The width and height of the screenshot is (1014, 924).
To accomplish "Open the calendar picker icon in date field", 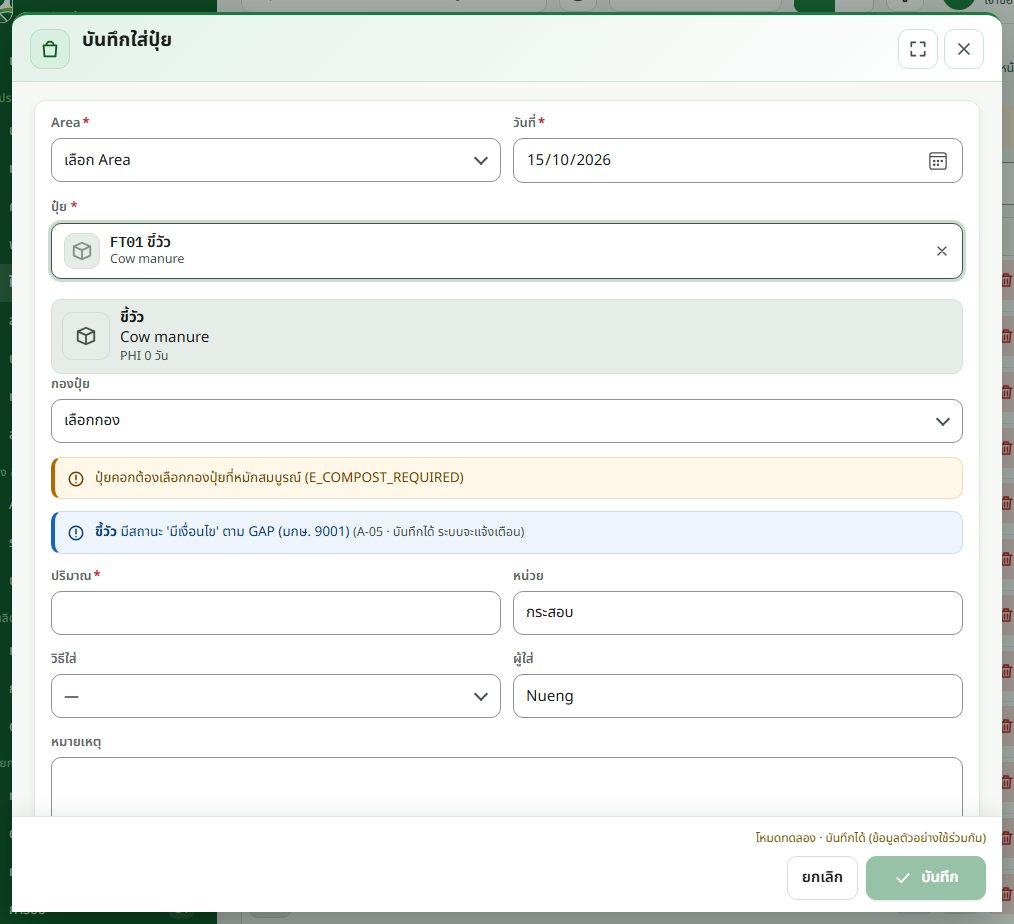I will (938, 161).
